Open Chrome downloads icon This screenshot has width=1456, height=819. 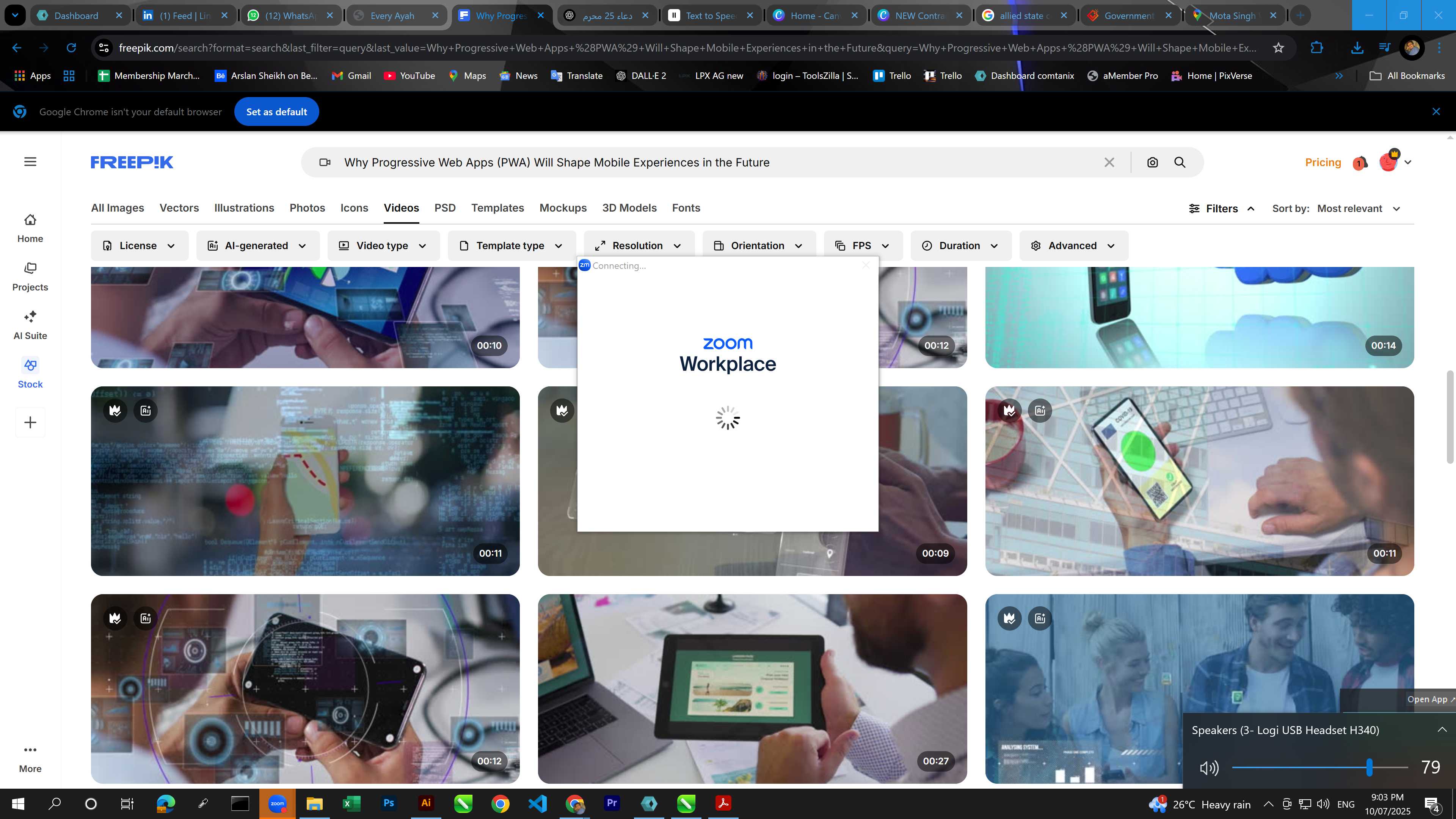coord(1357,48)
